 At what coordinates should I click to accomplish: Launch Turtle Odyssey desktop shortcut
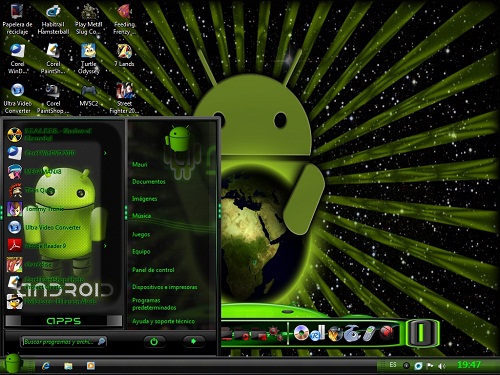pos(89,58)
